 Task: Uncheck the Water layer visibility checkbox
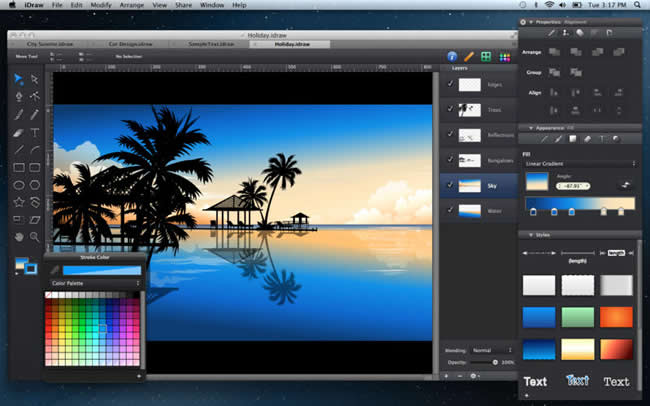(x=450, y=210)
